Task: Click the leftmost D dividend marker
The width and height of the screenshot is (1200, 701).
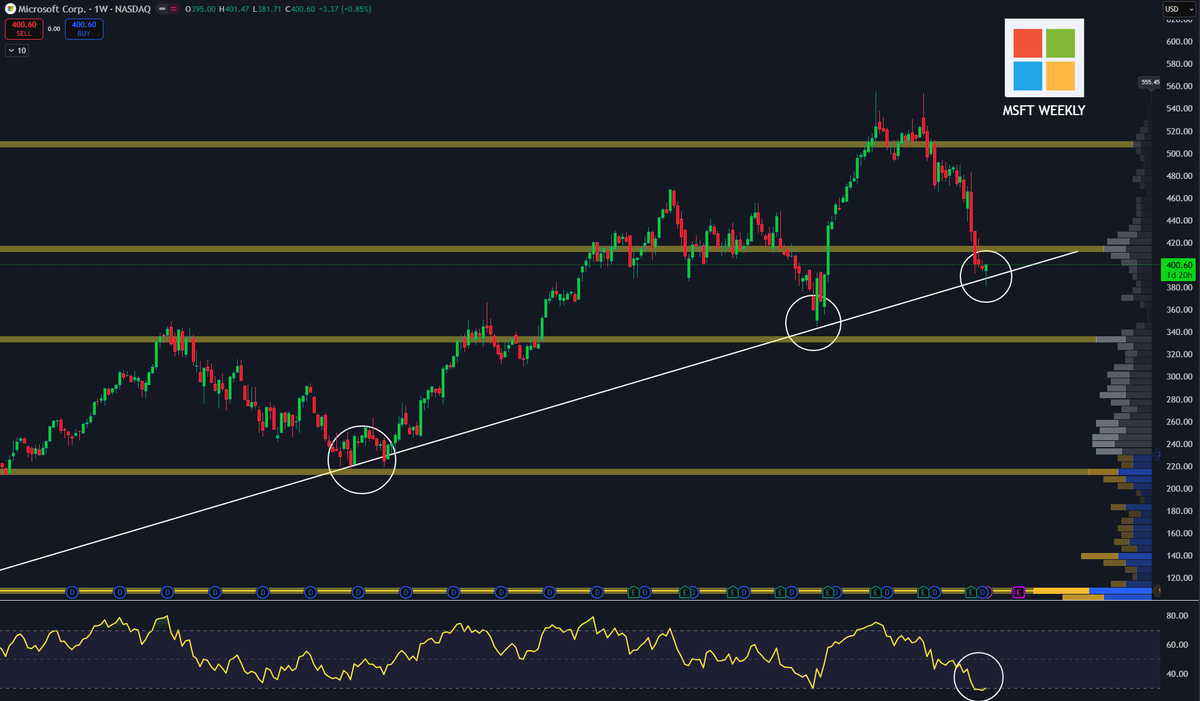Action: pos(72,592)
